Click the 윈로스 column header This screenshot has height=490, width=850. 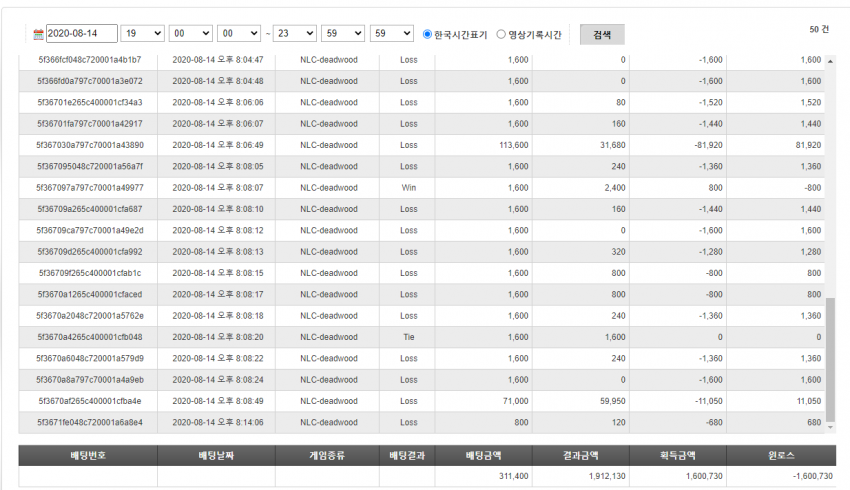[x=781, y=455]
